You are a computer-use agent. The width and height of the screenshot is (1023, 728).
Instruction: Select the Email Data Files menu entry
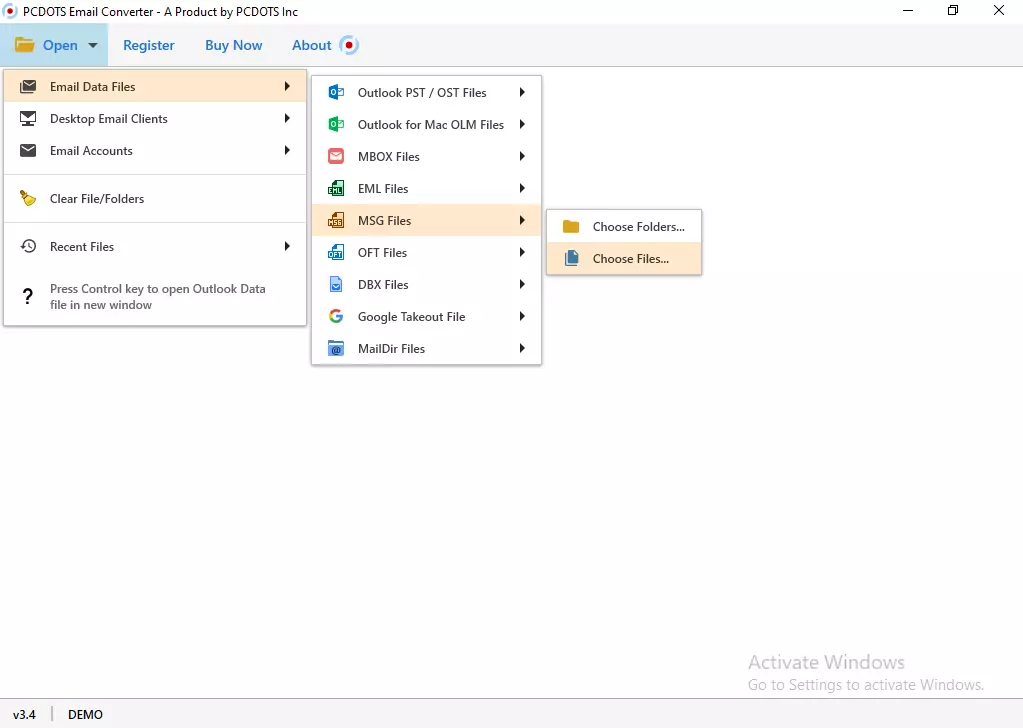(x=155, y=86)
